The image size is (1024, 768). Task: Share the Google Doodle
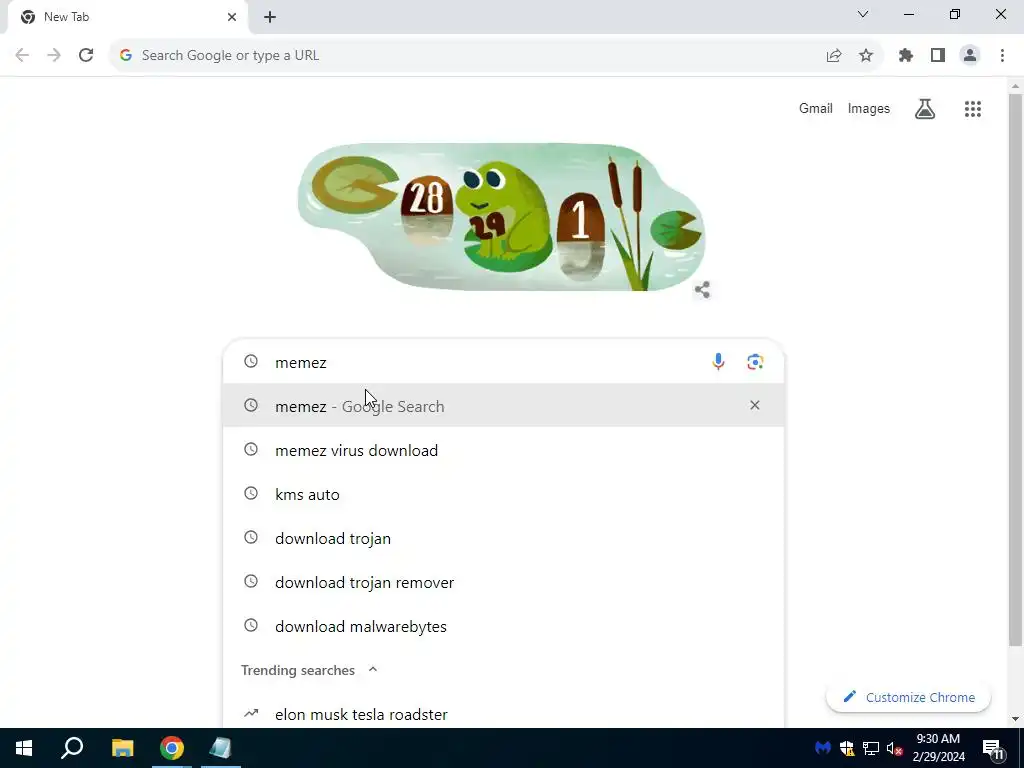click(703, 289)
